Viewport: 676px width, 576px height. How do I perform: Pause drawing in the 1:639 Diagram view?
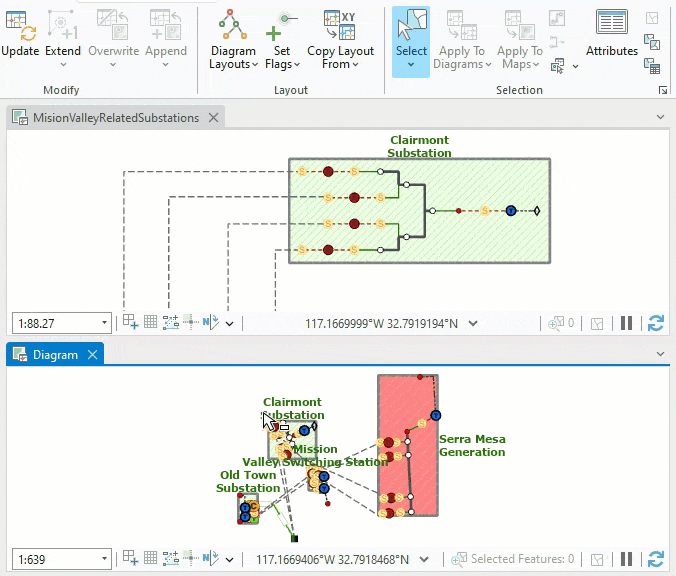pyautogui.click(x=626, y=559)
